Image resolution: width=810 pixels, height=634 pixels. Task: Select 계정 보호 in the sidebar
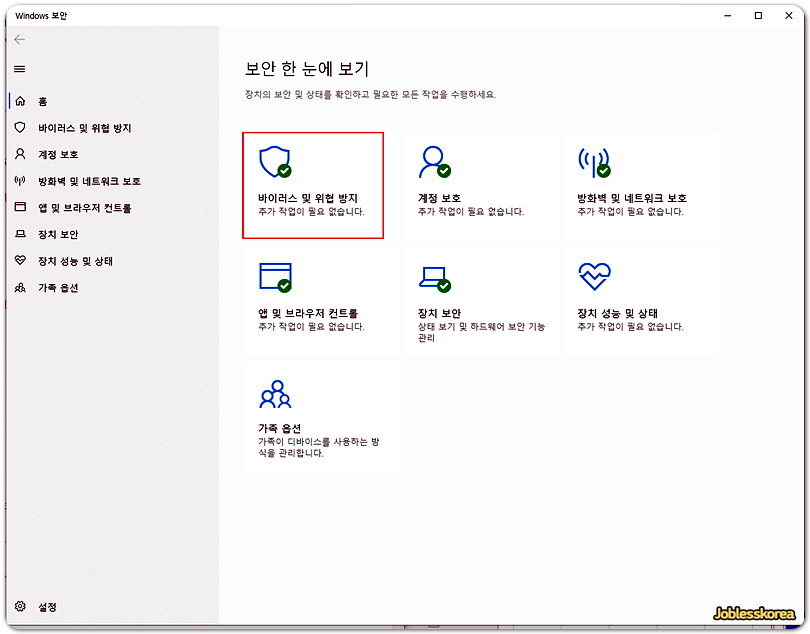58,154
